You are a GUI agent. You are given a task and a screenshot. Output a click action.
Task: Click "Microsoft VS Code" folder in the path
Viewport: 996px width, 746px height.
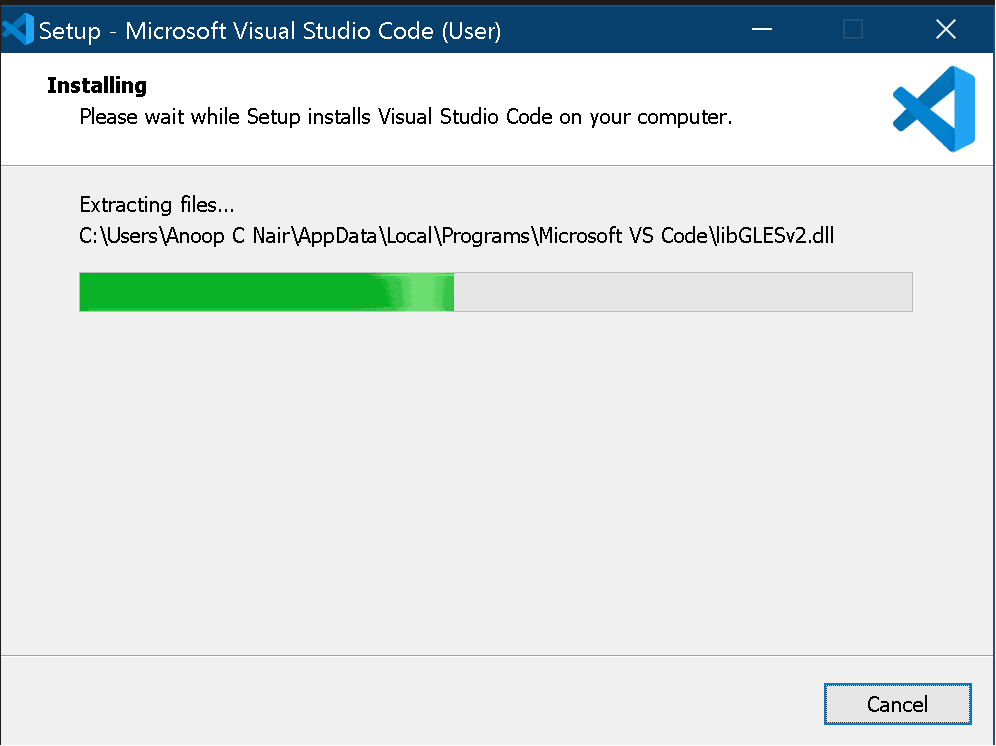click(x=623, y=236)
